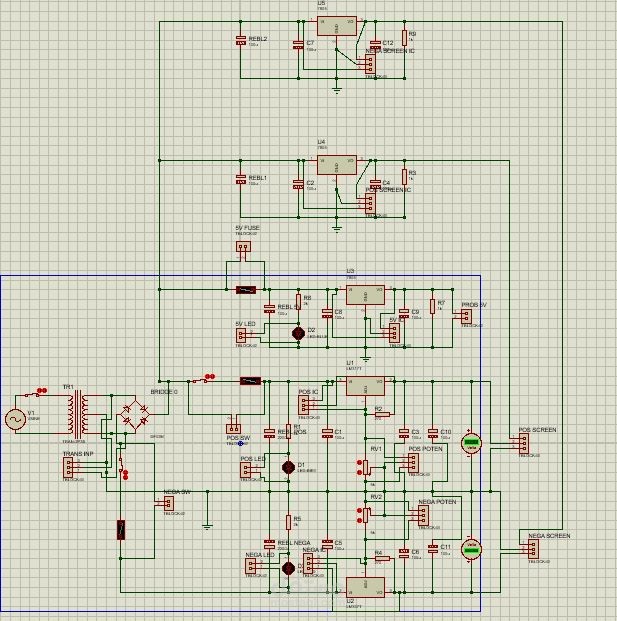The height and width of the screenshot is (621, 617).
Task: Select the U1 LM317T regulator
Action: pyautogui.click(x=365, y=386)
